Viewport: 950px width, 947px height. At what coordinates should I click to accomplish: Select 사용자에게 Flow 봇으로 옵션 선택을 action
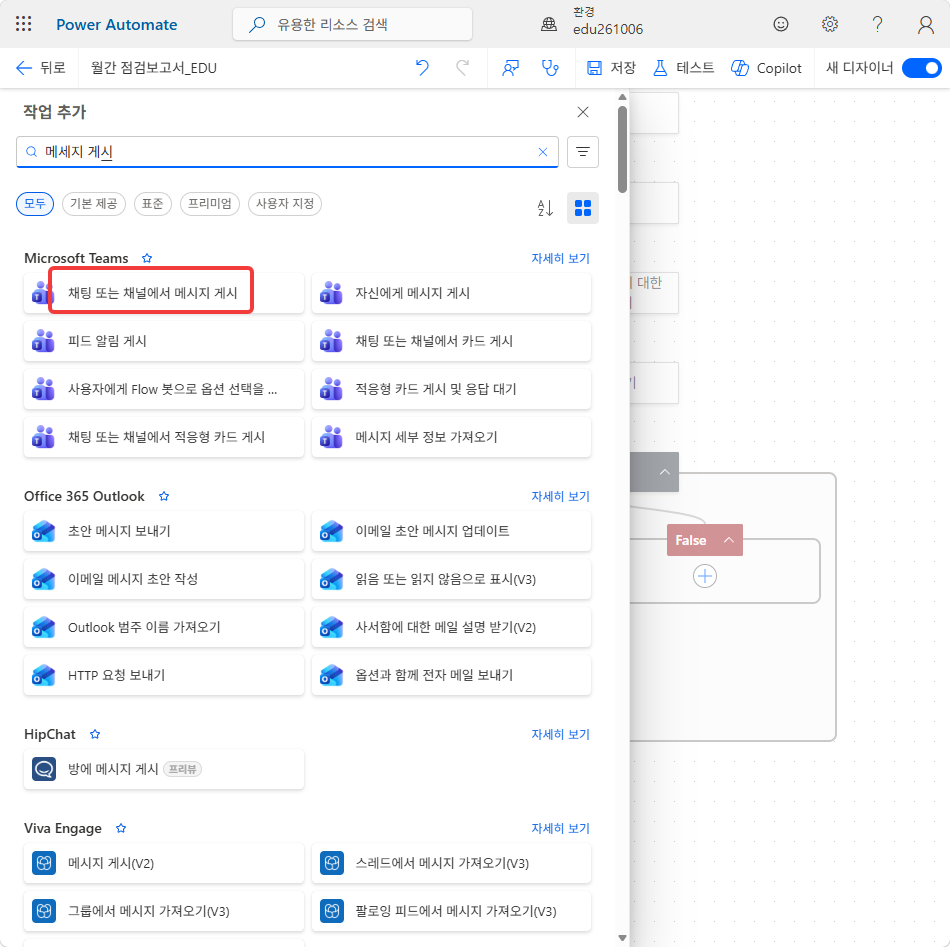(x=164, y=389)
